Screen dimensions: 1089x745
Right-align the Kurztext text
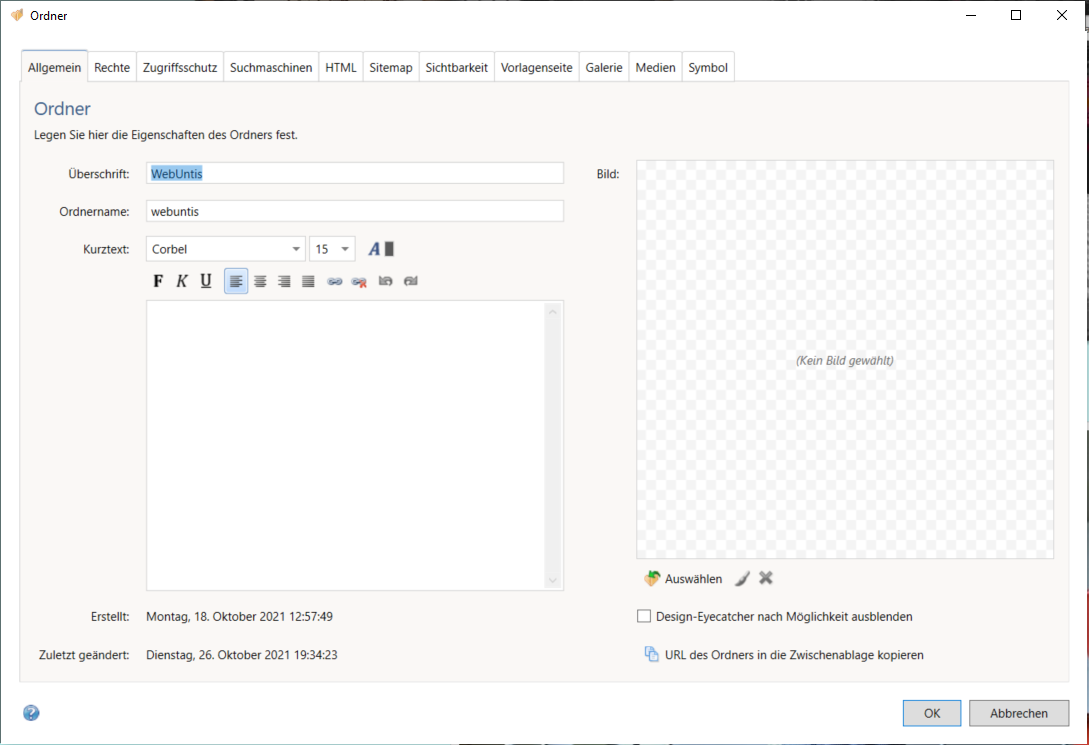tap(284, 281)
